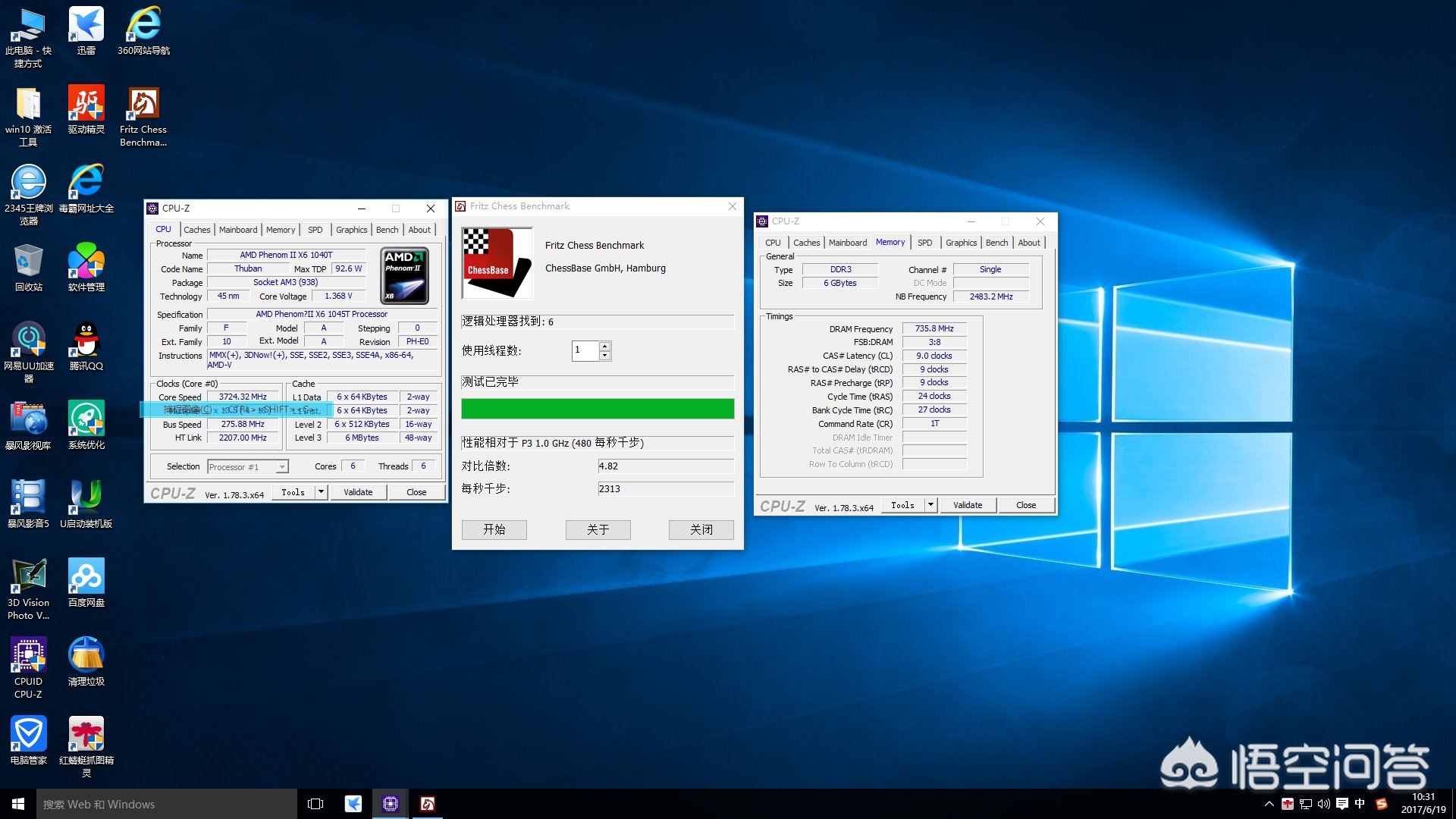Open the 暴风影视库 desktop icon
Viewport: 1456px width, 819px height.
pos(28,425)
